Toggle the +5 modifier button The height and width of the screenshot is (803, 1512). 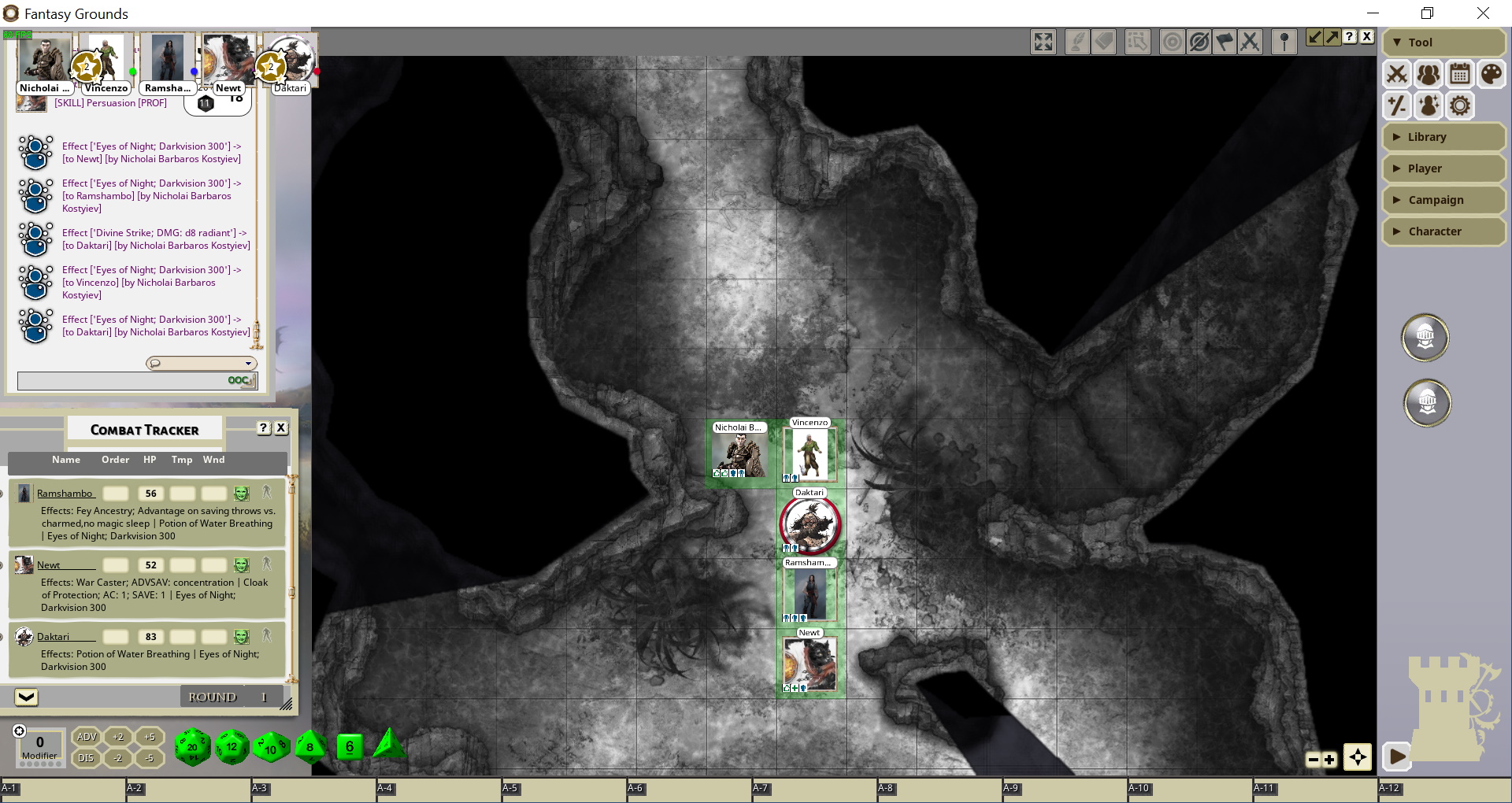coord(150,737)
